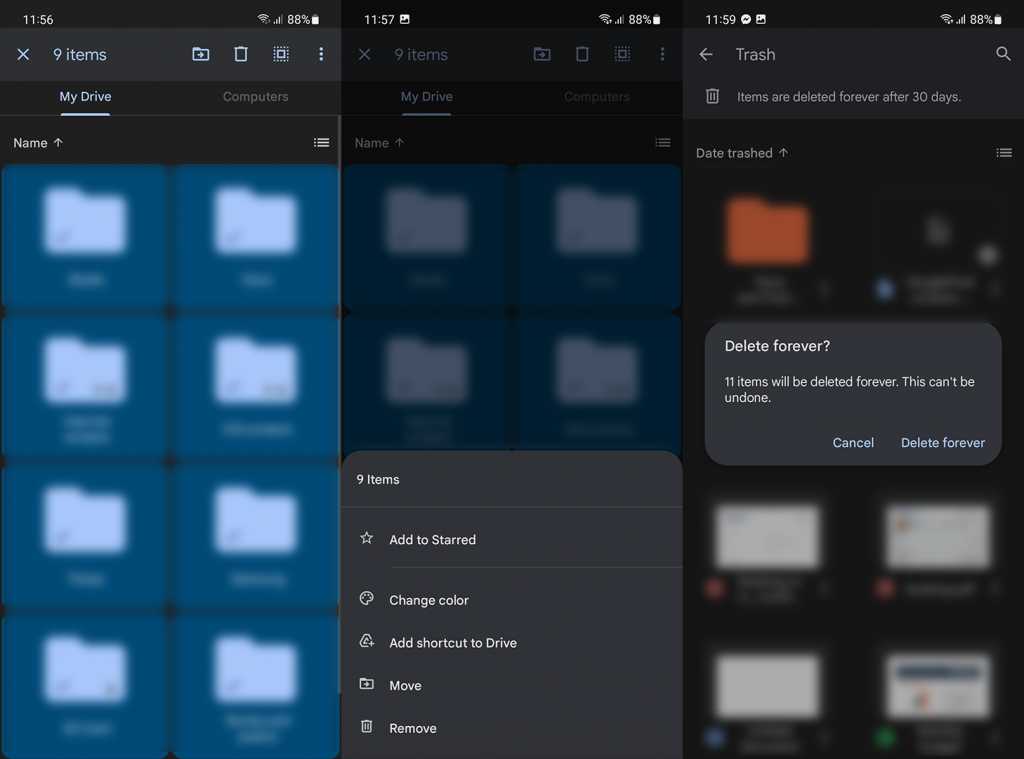The width and height of the screenshot is (1024, 759).
Task: Tap the trash icon in the dimmed middle toolbar
Action: pos(582,54)
